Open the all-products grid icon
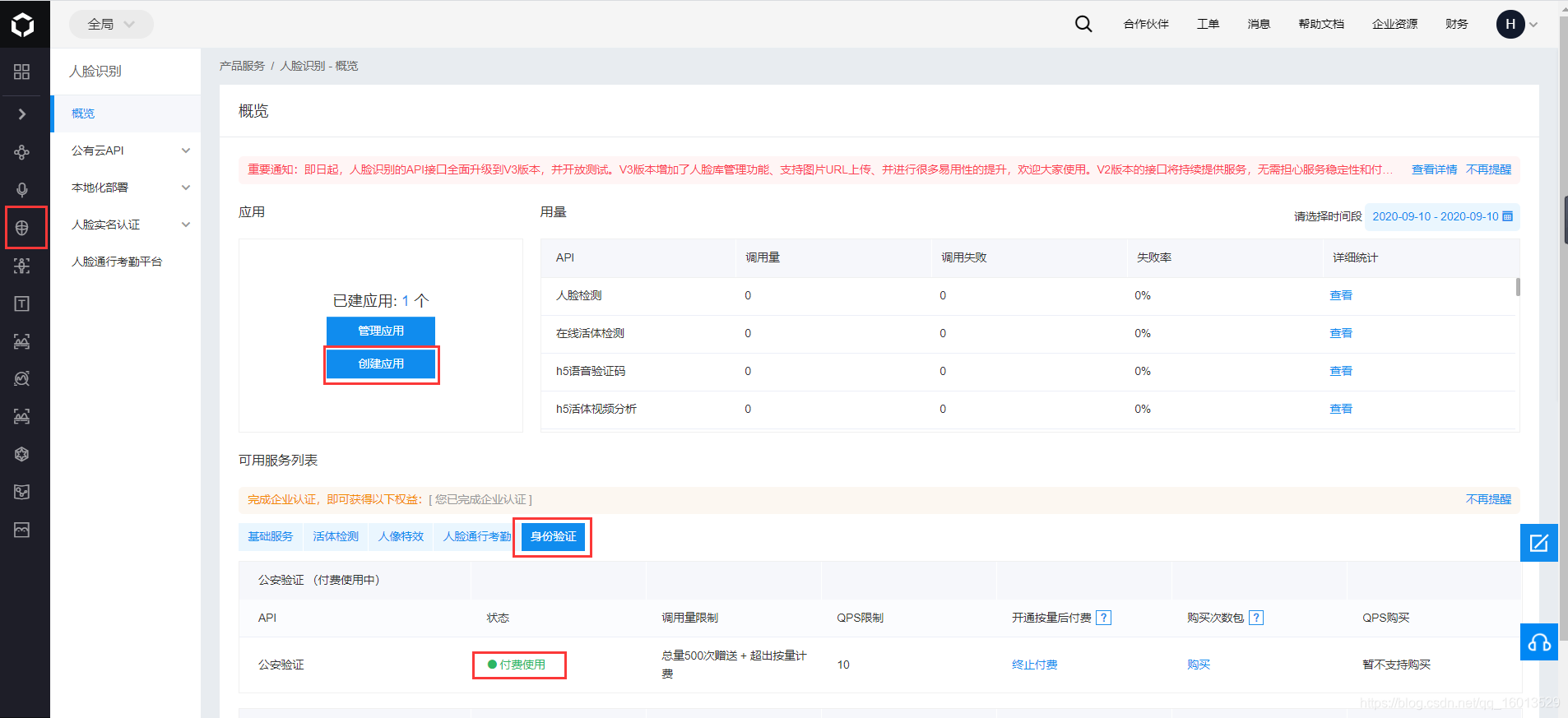The width and height of the screenshot is (1568, 718). [x=22, y=72]
